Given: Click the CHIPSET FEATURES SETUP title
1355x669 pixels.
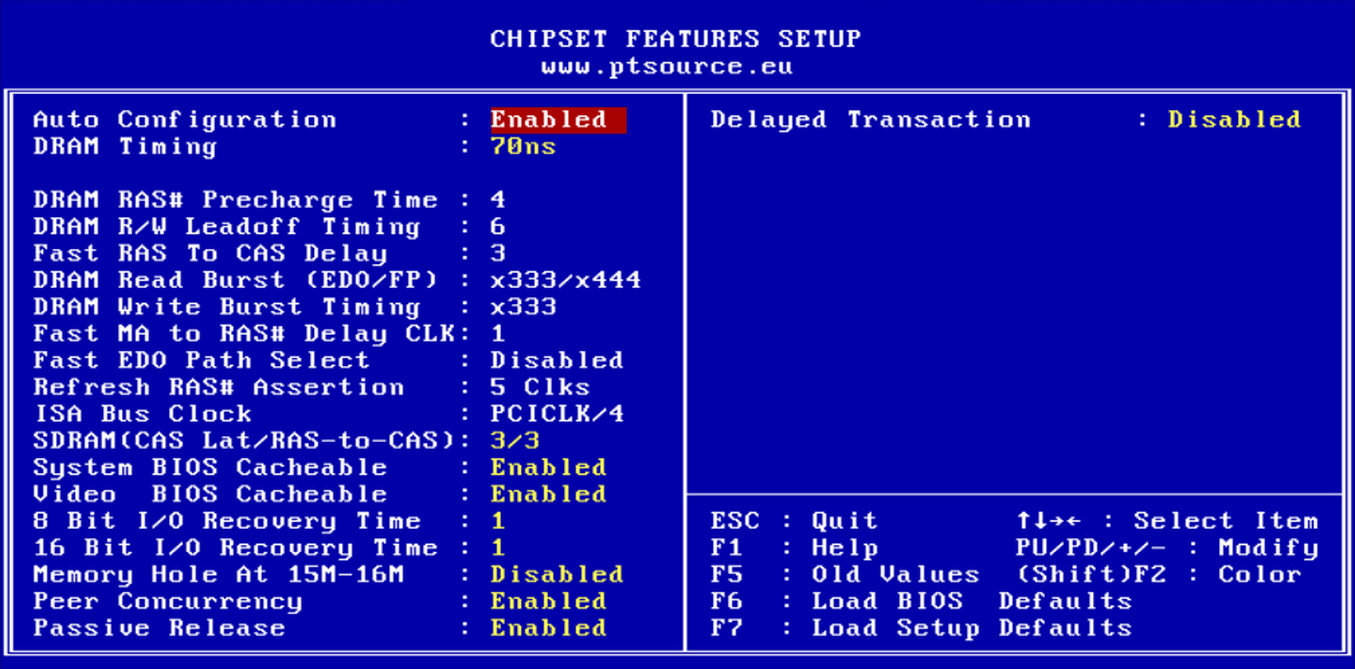Looking at the screenshot, I should (676, 39).
